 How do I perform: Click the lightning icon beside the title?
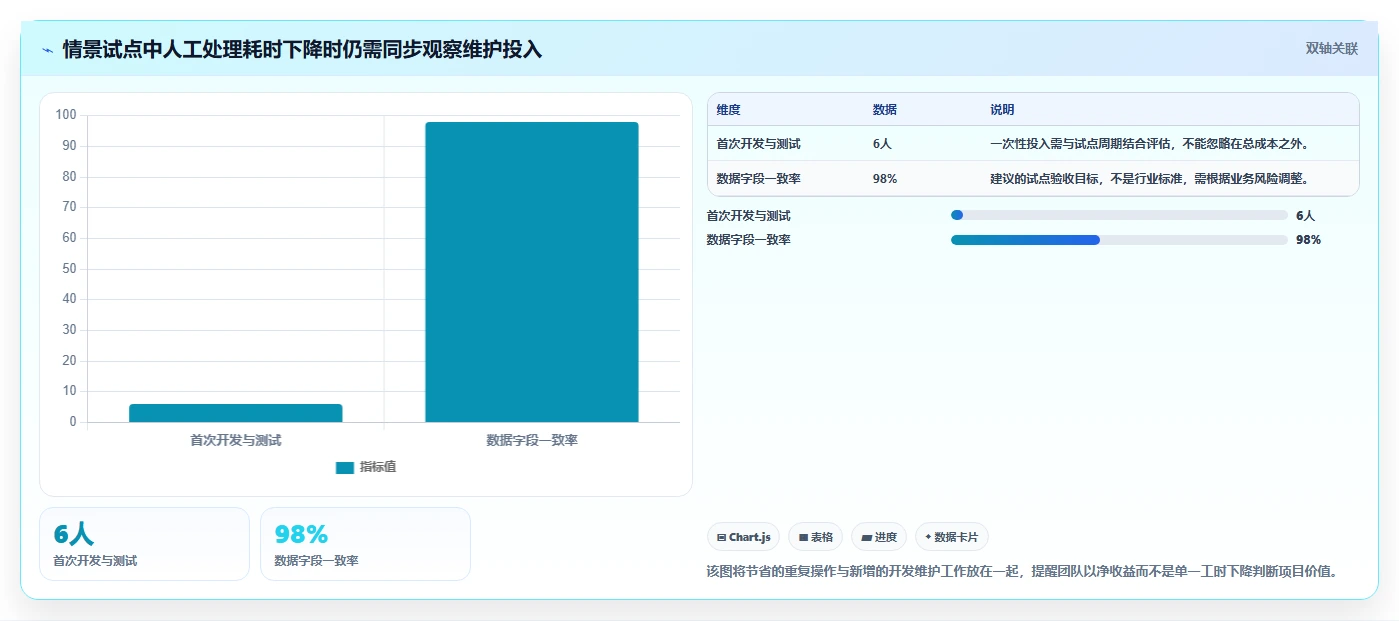point(47,50)
